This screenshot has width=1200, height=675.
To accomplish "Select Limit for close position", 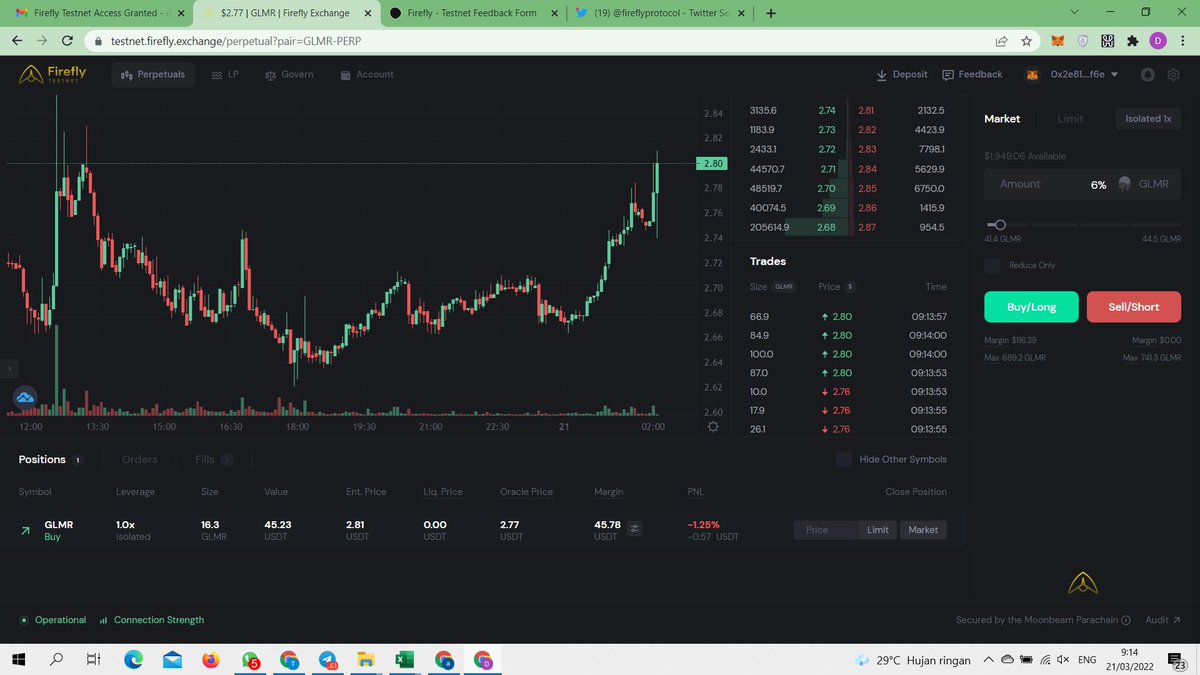I will coord(878,530).
